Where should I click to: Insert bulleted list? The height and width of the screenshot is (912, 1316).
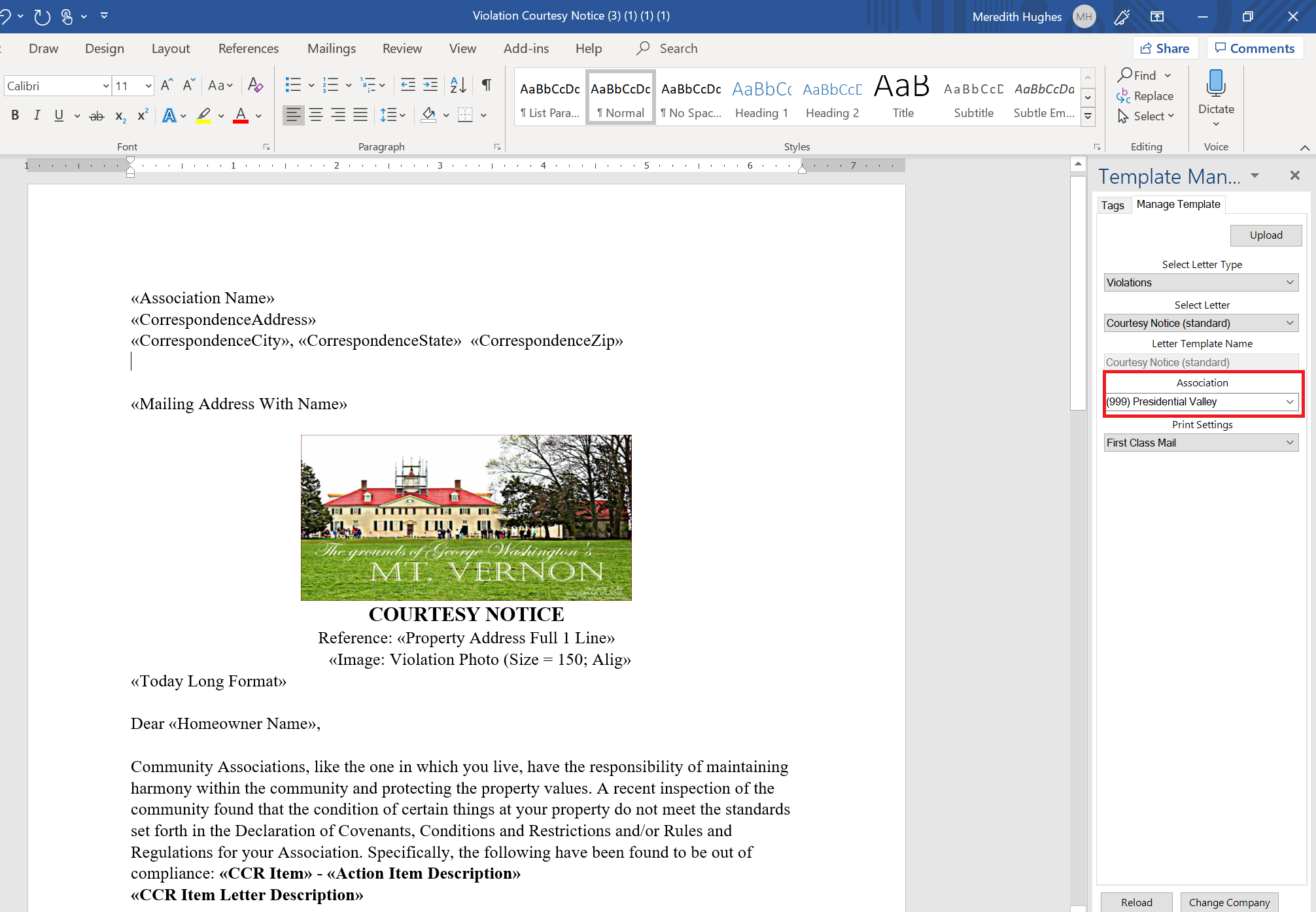click(x=293, y=84)
